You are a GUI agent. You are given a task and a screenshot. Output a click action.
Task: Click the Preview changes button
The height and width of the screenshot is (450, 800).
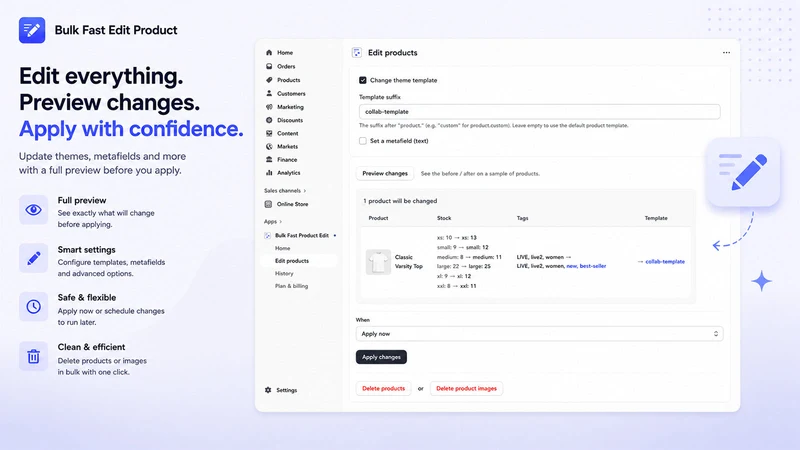[385, 173]
